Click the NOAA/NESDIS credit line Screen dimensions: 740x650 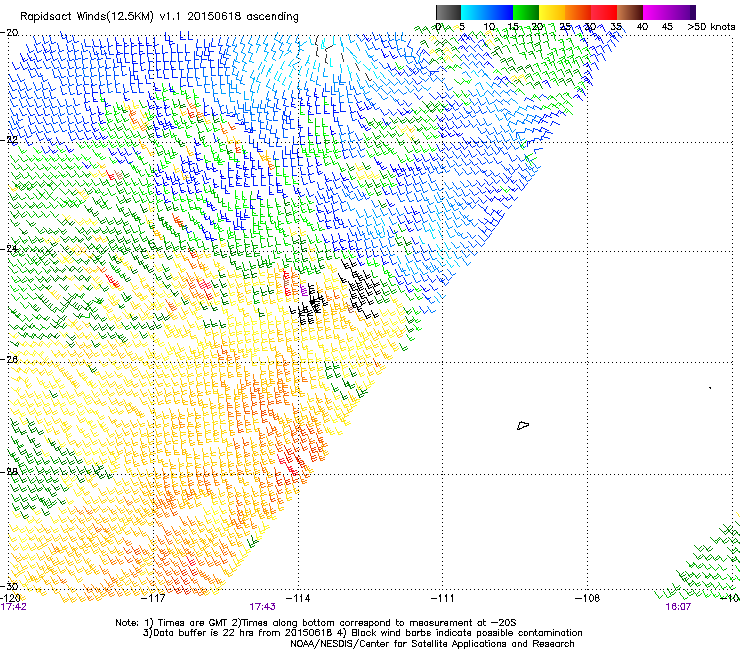pyautogui.click(x=432, y=644)
